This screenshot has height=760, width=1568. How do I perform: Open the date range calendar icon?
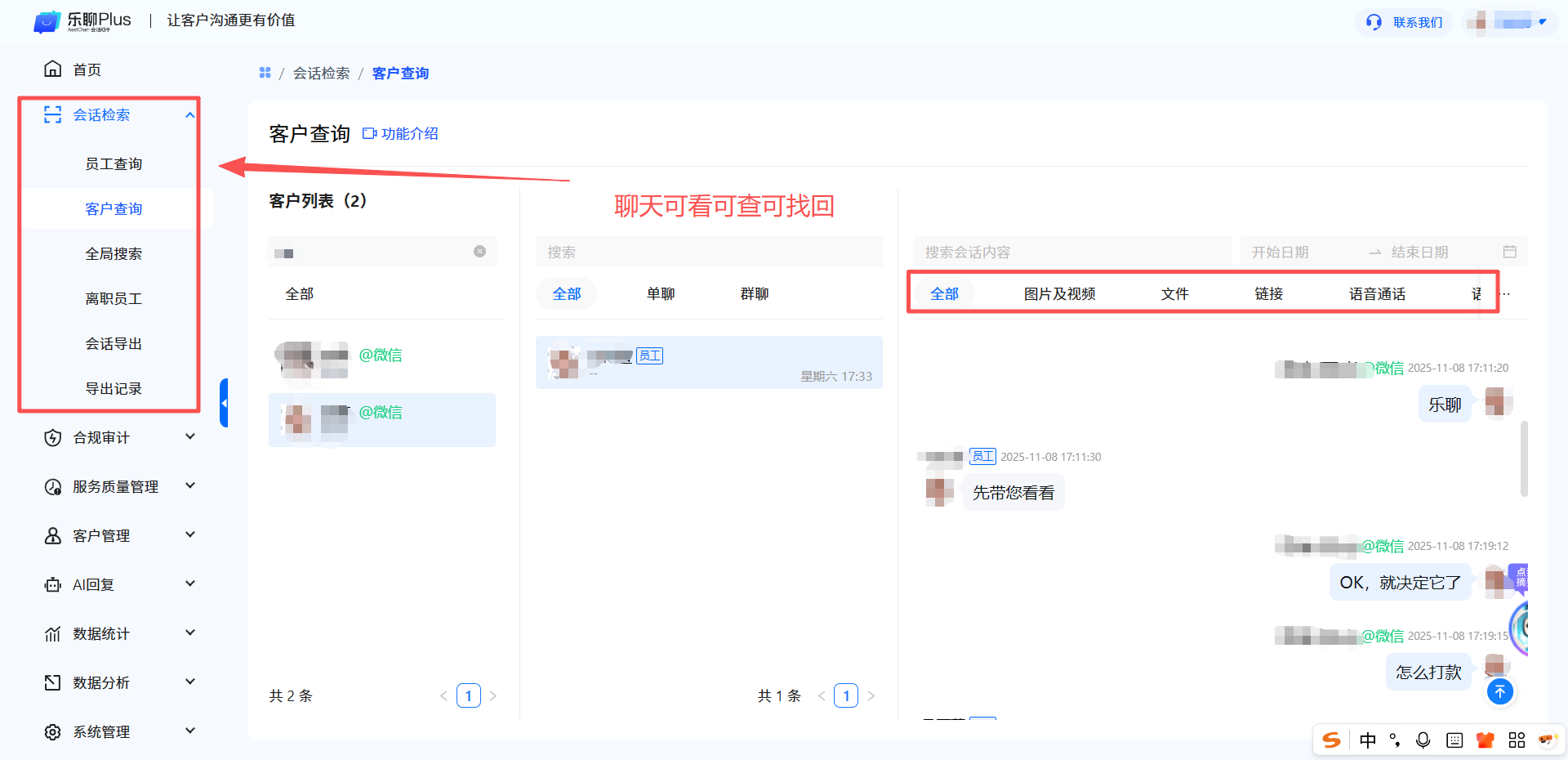coord(1509,252)
